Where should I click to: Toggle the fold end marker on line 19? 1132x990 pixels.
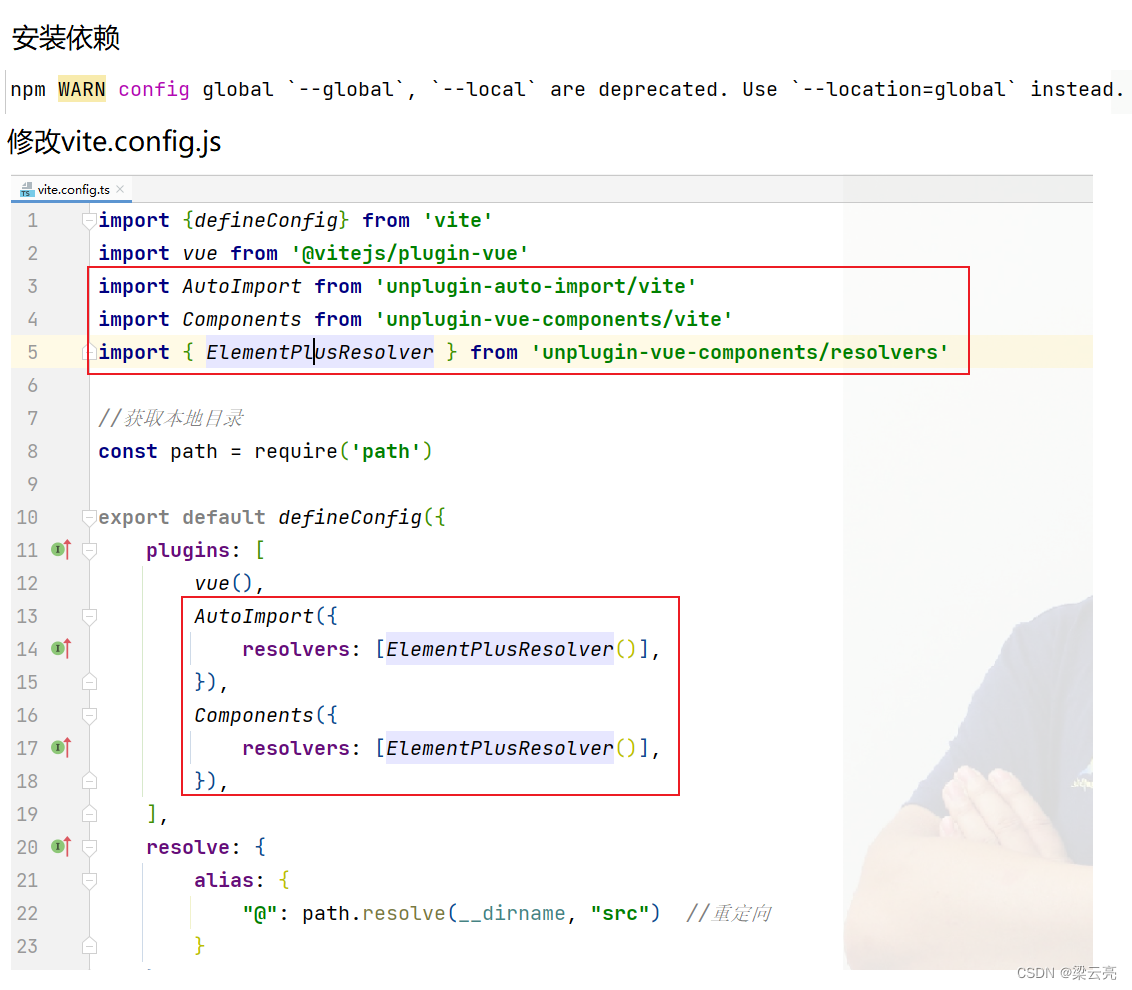[90, 814]
